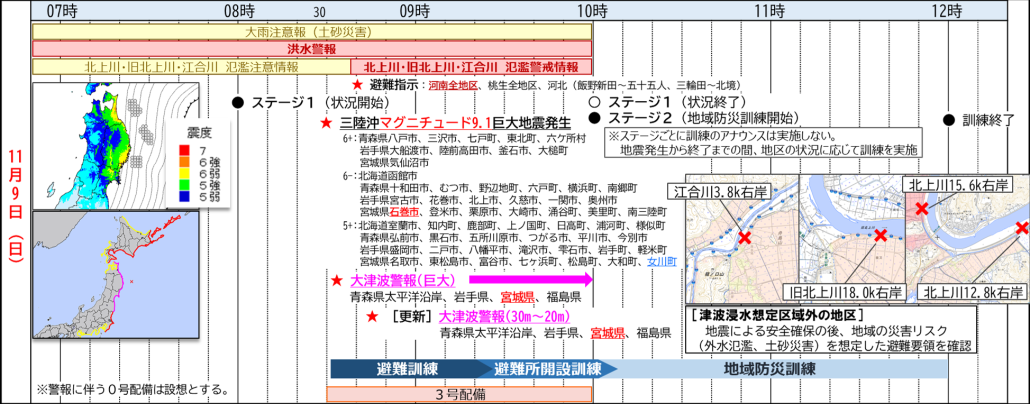Image resolution: width=1030 pixels, height=404 pixels.
Task: Select the black dot for ステージ1（状況開始）
Action: (237, 102)
